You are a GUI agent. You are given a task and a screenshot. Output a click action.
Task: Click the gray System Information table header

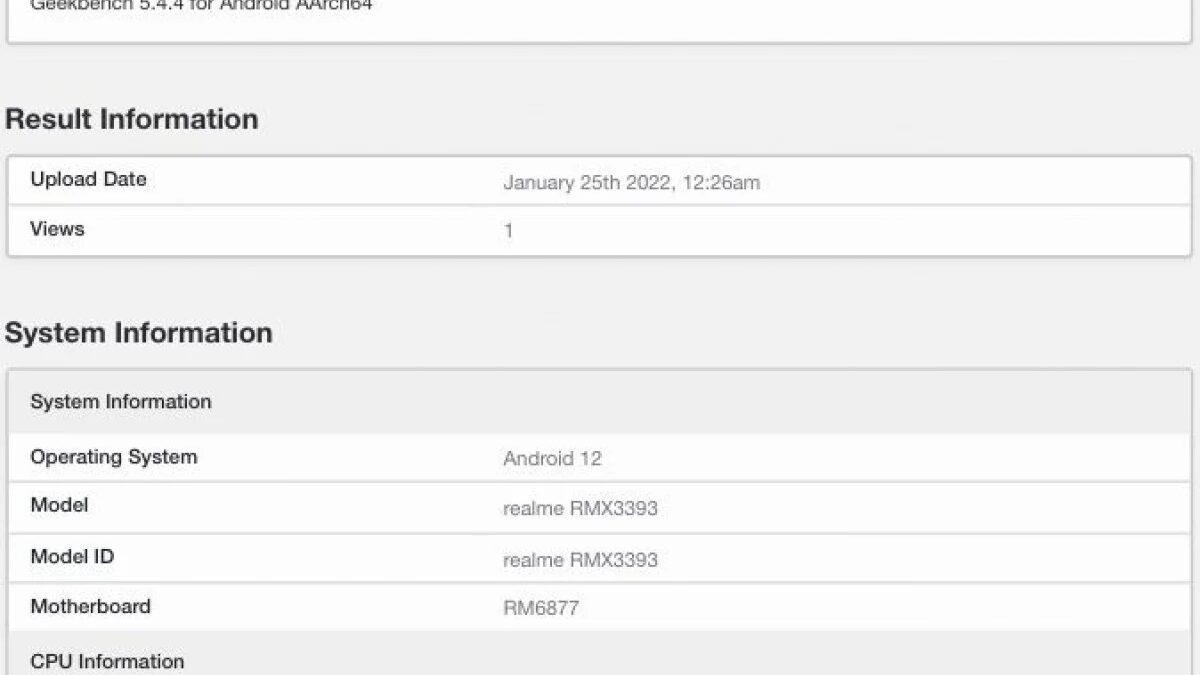[x=121, y=402]
